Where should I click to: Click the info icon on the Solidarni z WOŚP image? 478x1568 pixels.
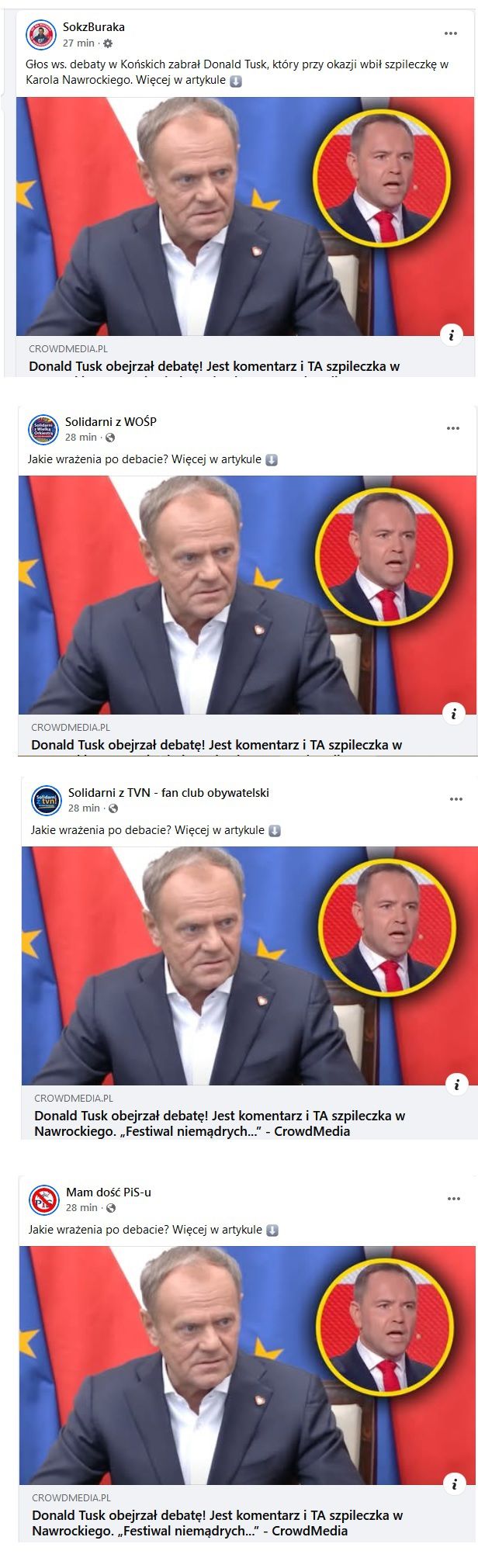[453, 713]
